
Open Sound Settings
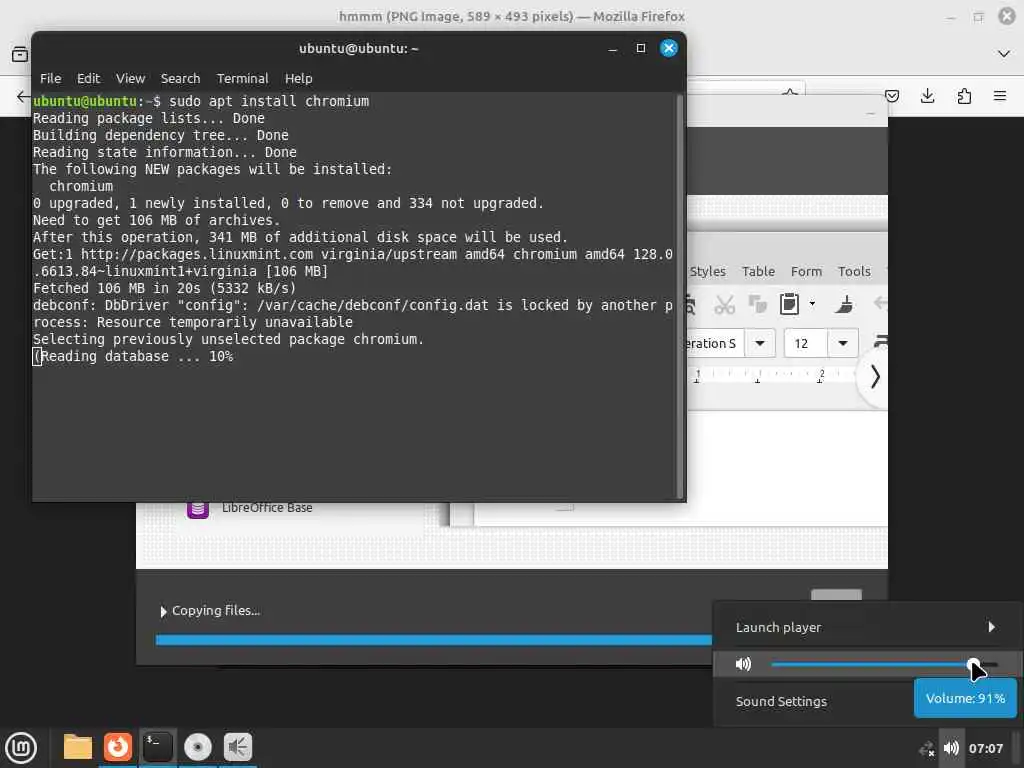pos(781,701)
